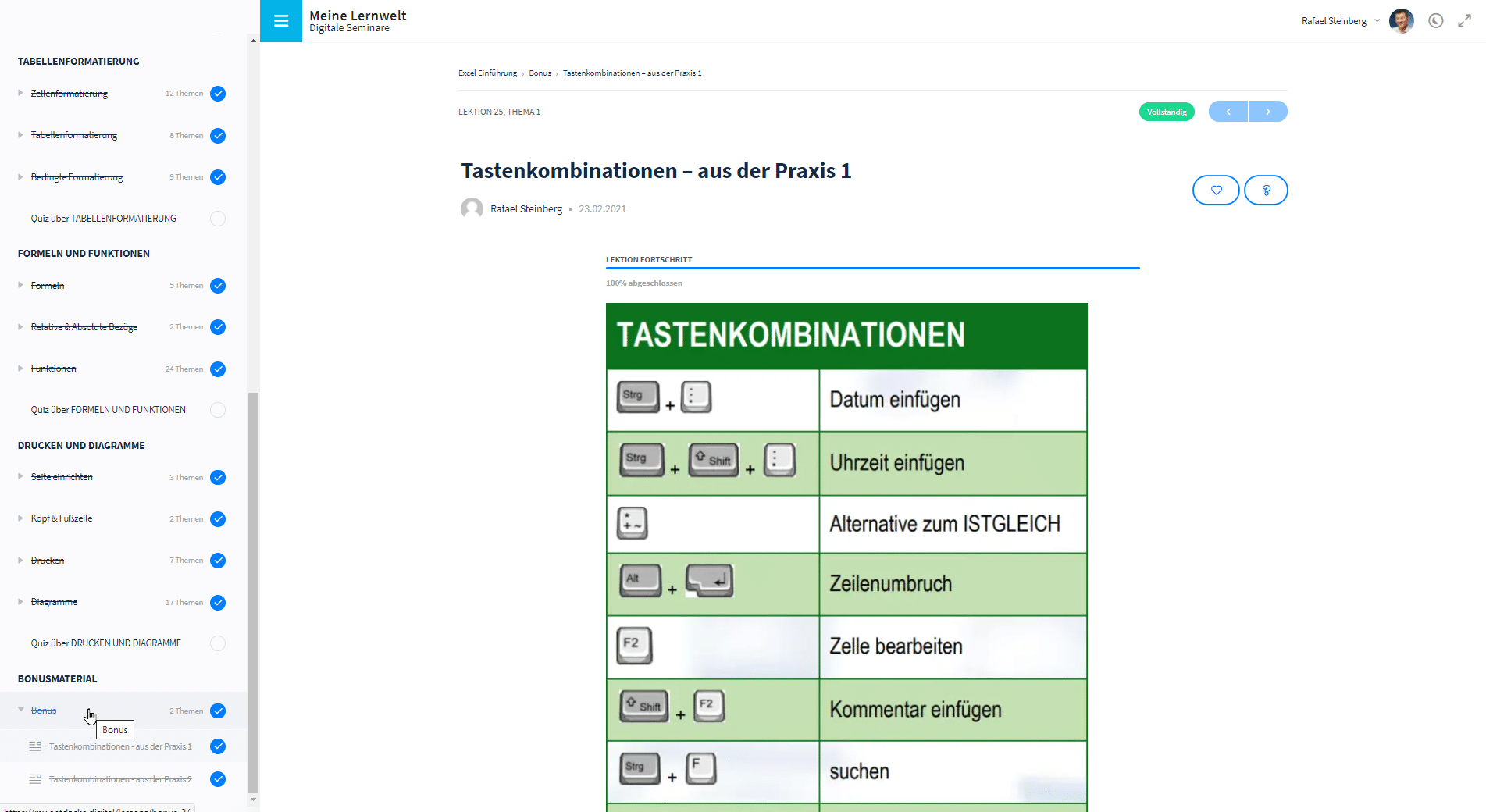This screenshot has width=1486, height=812.
Task: Click the question mark help icon
Action: 1266,191
